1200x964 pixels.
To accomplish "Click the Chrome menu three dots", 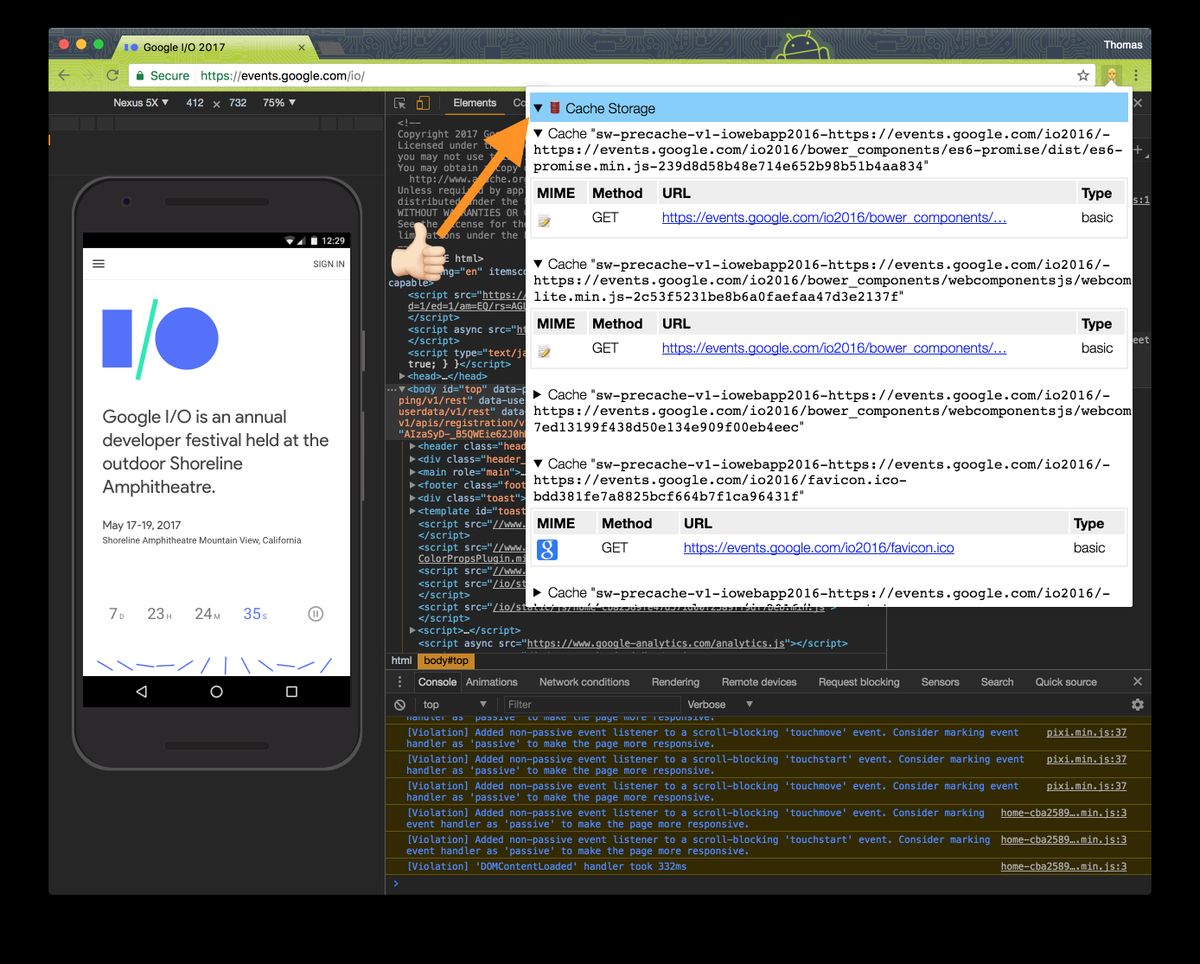I will click(x=1136, y=75).
